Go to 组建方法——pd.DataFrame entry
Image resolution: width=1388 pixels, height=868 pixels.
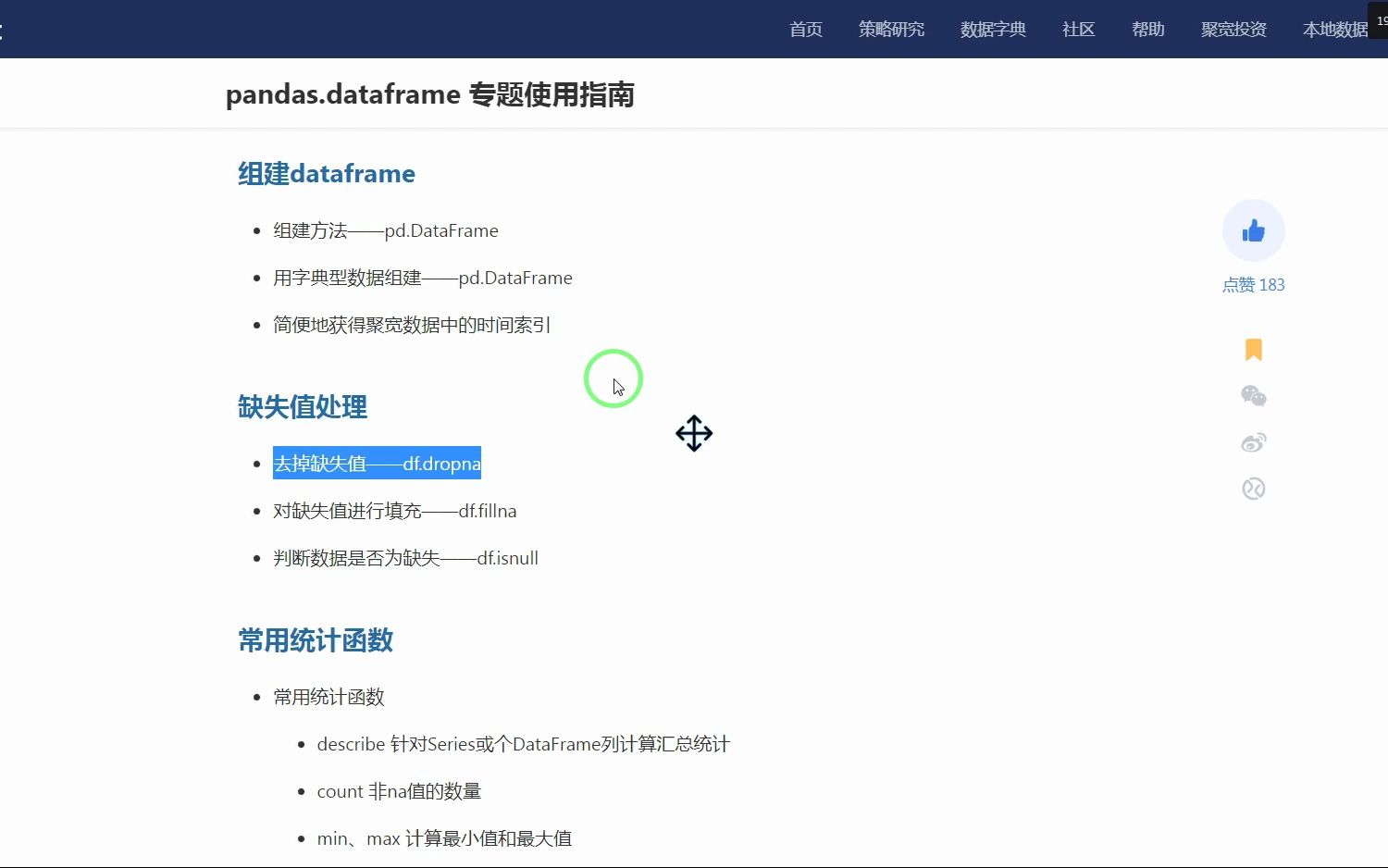click(x=386, y=230)
